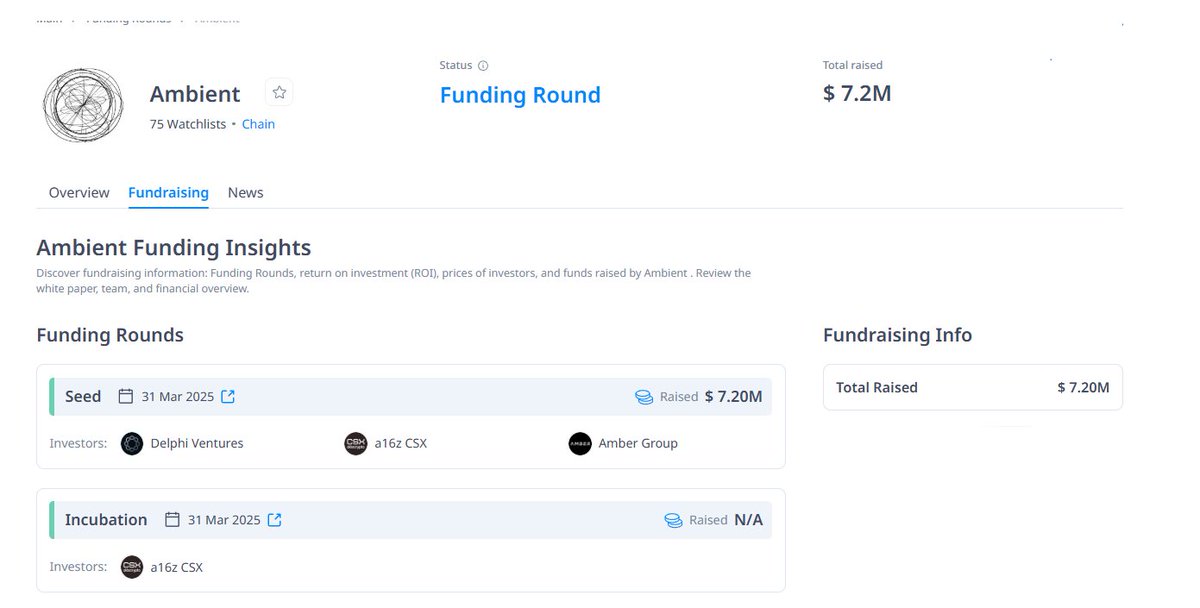Click coins icon beside Incubation Raised N/A
The image size is (1200, 608).
pos(674,520)
